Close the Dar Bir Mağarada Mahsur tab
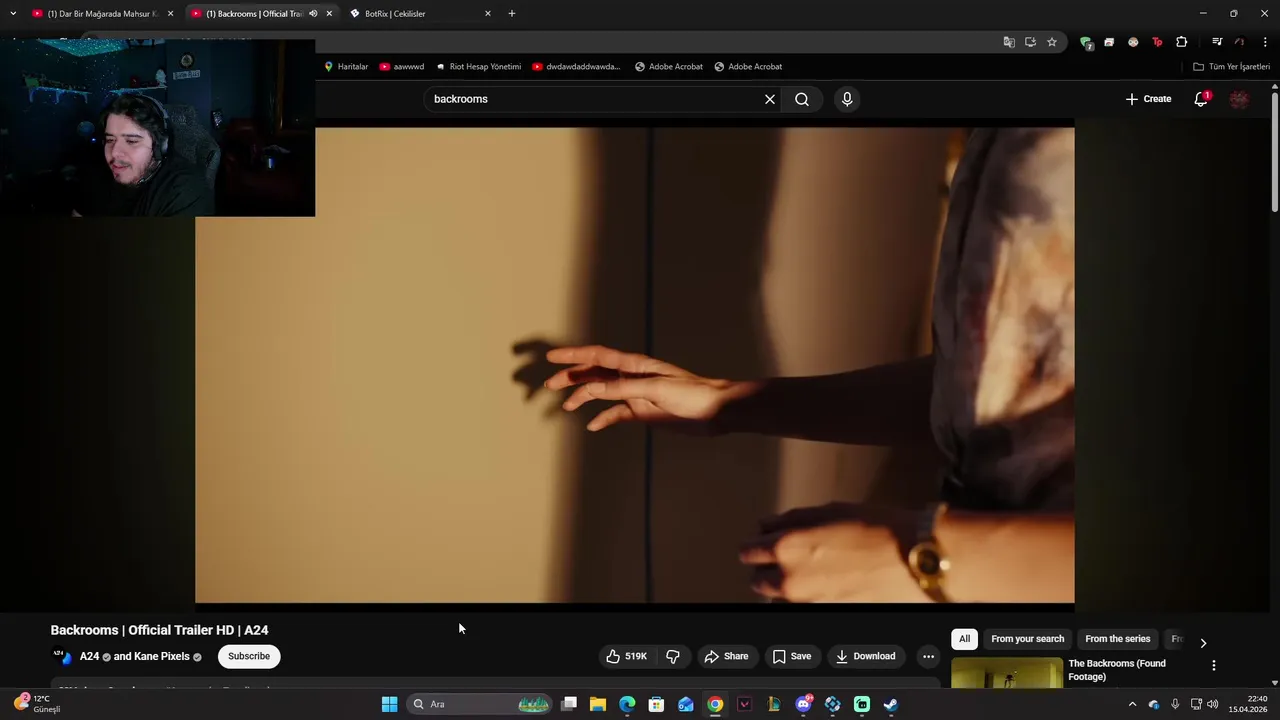The width and height of the screenshot is (1280, 720). [170, 13]
